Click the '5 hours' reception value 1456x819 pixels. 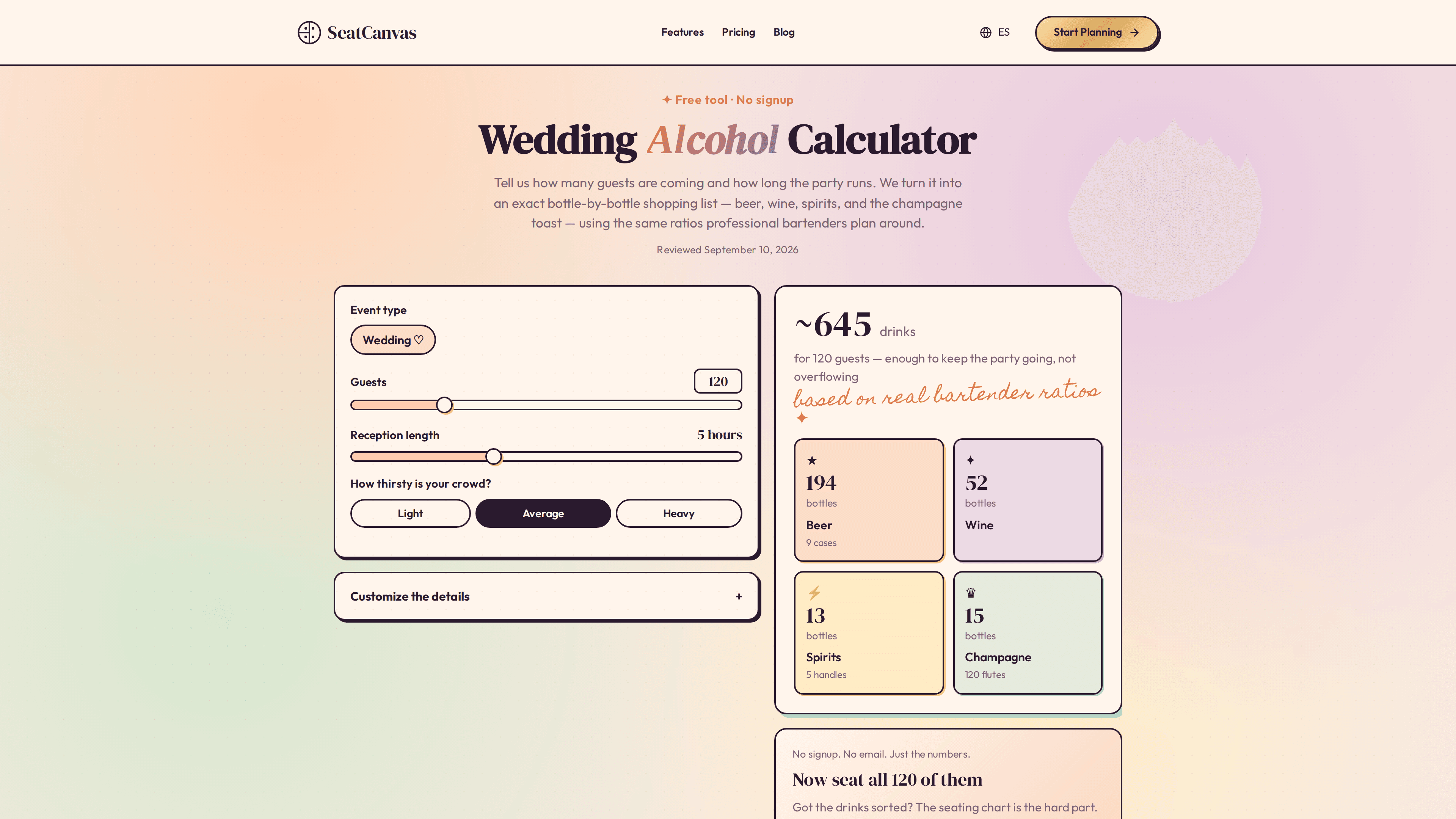click(720, 435)
